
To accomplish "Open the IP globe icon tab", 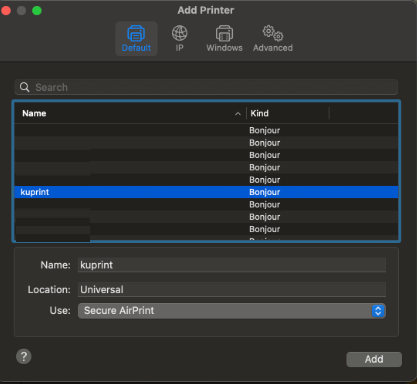I will coord(179,39).
